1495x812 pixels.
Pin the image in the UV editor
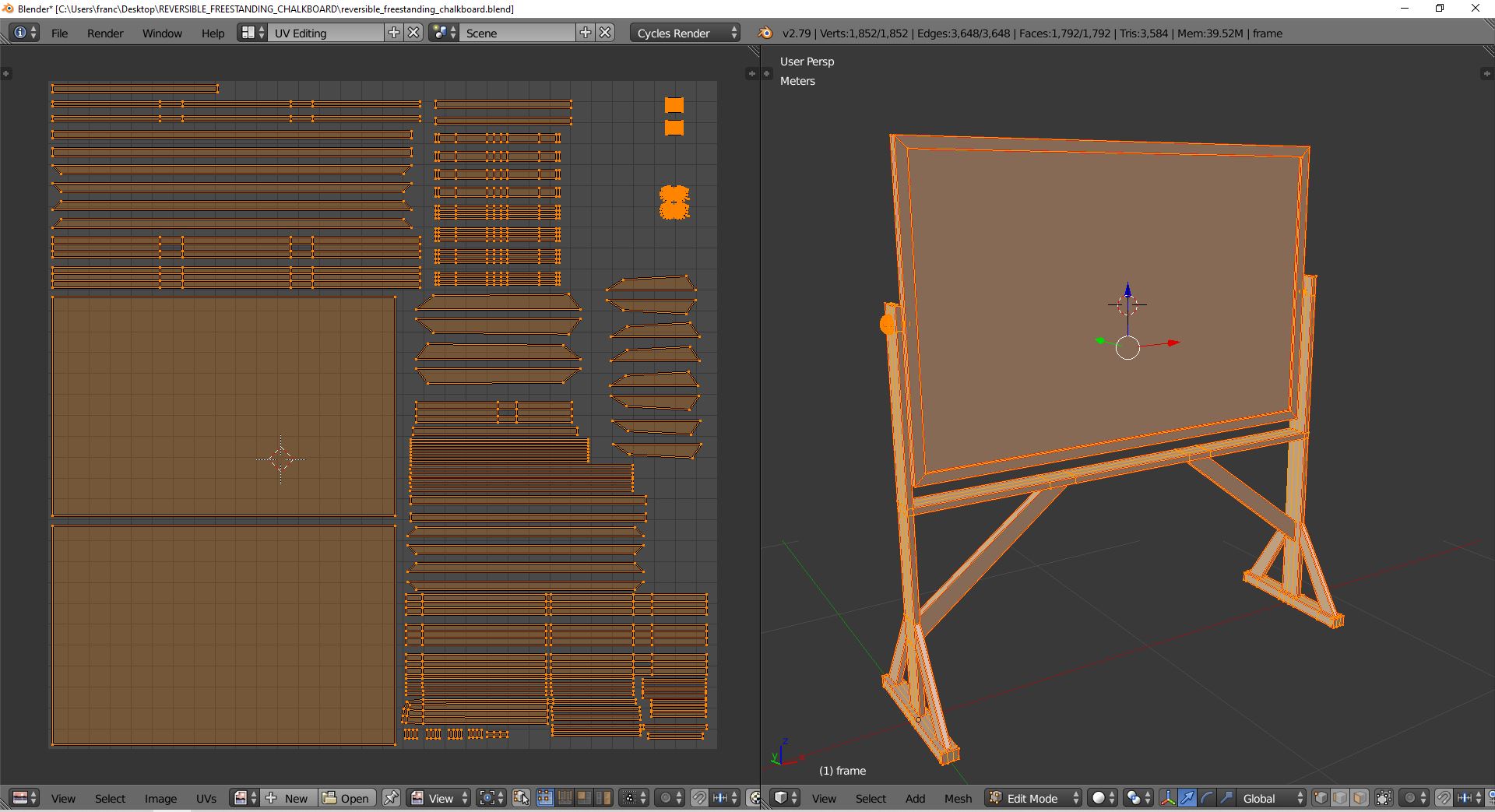pos(391,798)
